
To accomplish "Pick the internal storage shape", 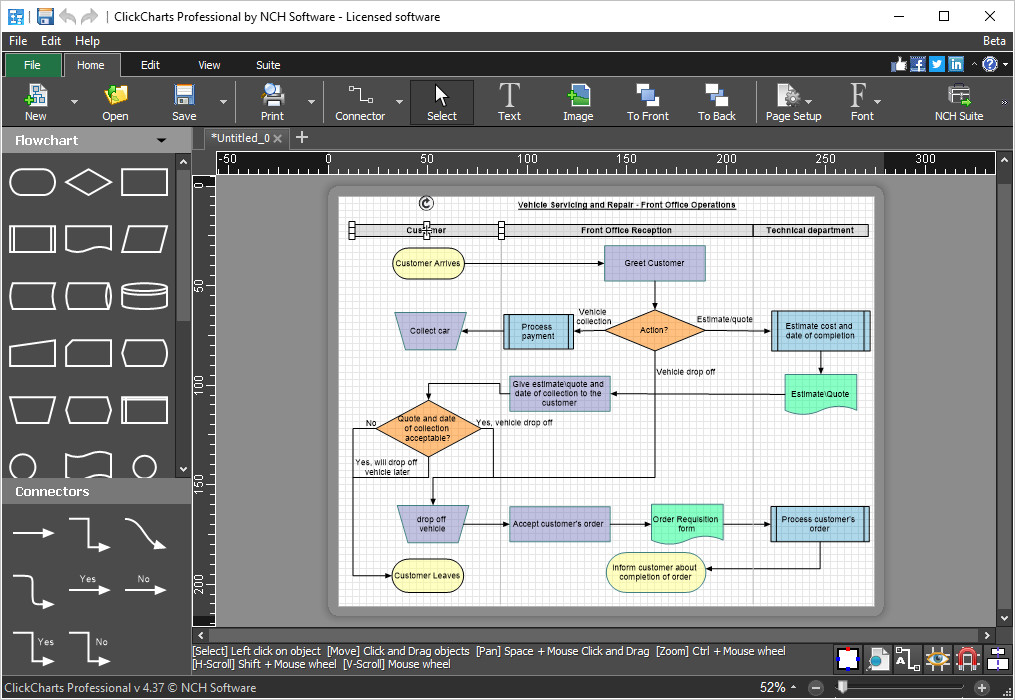I will 144,410.
